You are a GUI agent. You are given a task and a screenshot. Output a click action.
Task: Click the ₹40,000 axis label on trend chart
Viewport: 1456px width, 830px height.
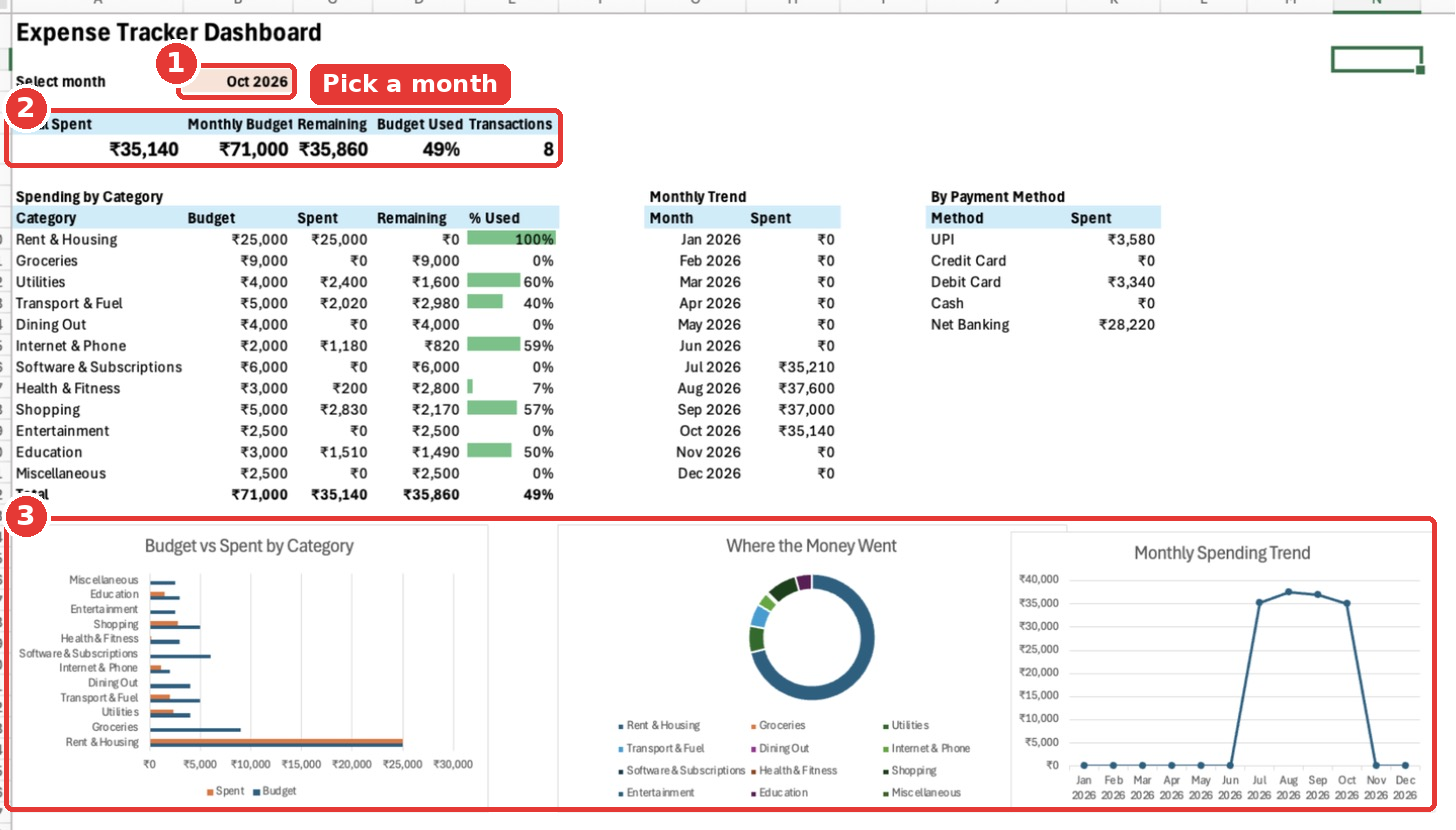[1039, 580]
